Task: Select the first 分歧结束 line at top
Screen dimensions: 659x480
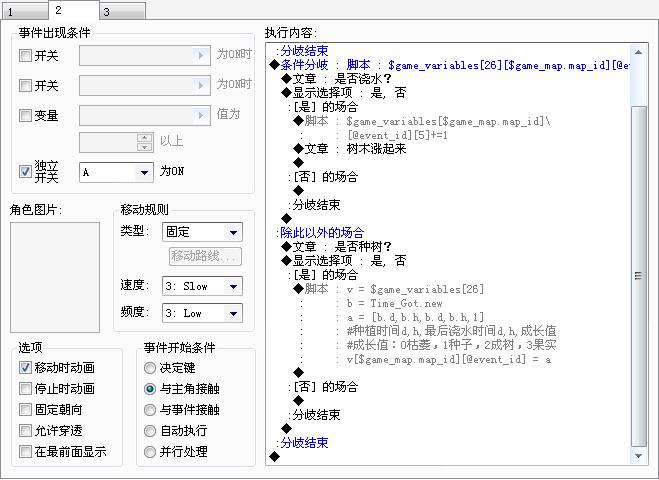Action: [x=303, y=51]
